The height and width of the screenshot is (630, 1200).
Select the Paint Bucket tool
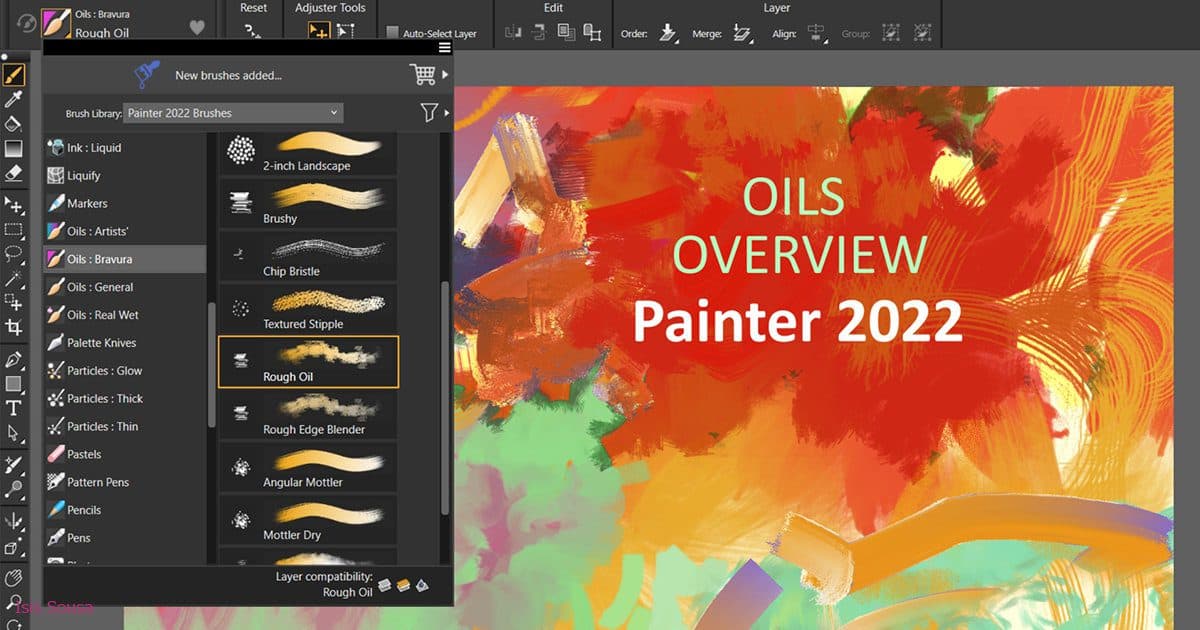[14, 122]
